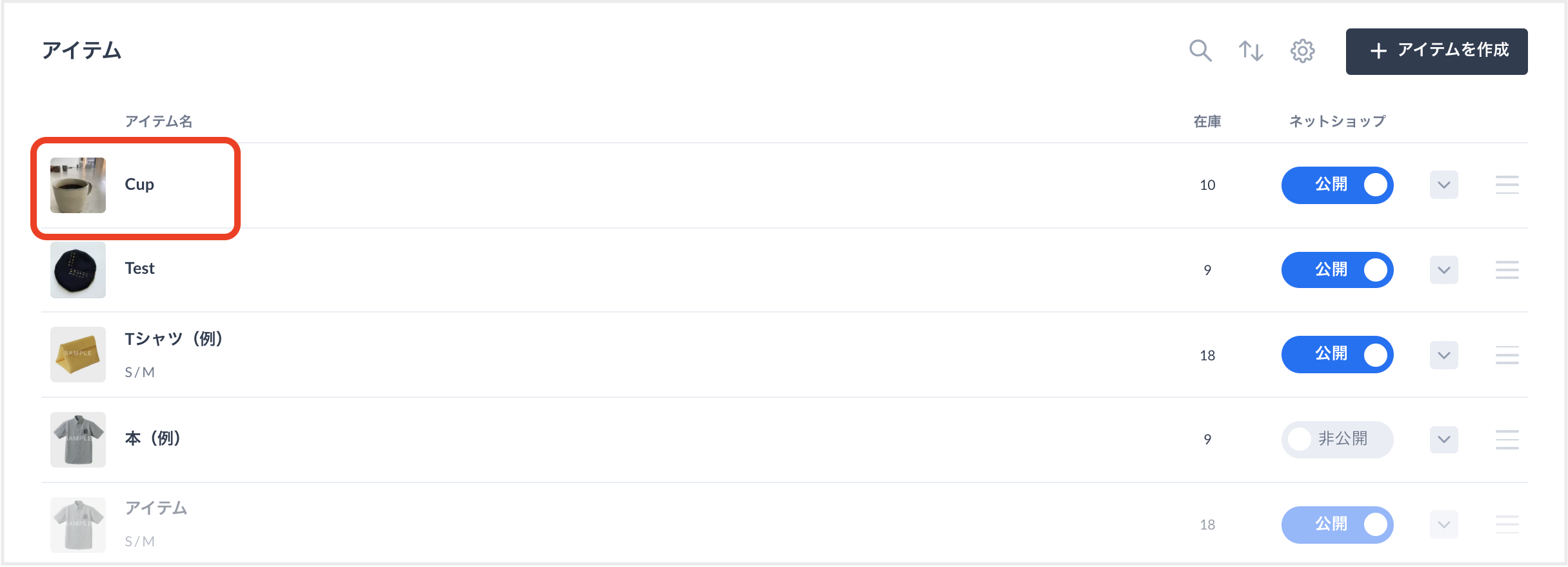Select the drag handle on Tシャツ（例） row
The image size is (1568, 567).
click(x=1507, y=355)
